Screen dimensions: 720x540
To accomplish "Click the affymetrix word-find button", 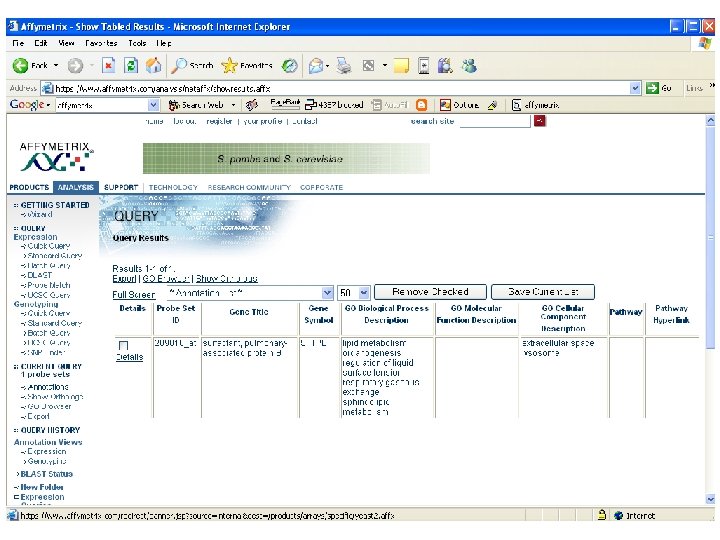I will (535, 105).
